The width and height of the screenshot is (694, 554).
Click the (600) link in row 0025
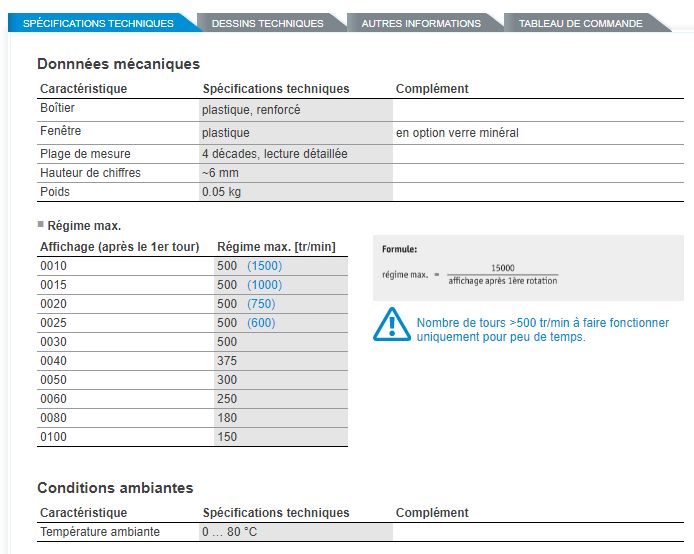click(261, 323)
